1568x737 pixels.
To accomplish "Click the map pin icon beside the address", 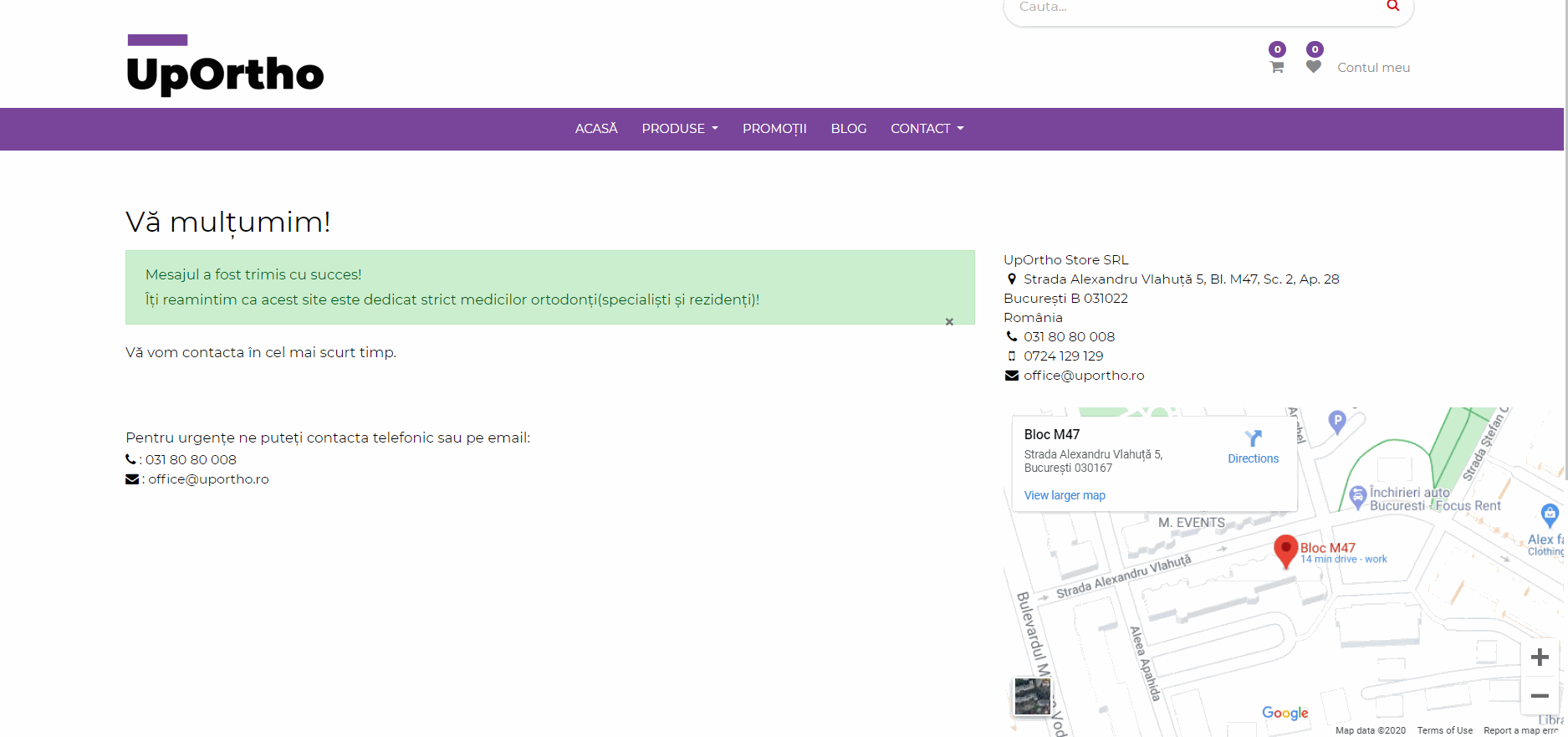I will (1011, 279).
